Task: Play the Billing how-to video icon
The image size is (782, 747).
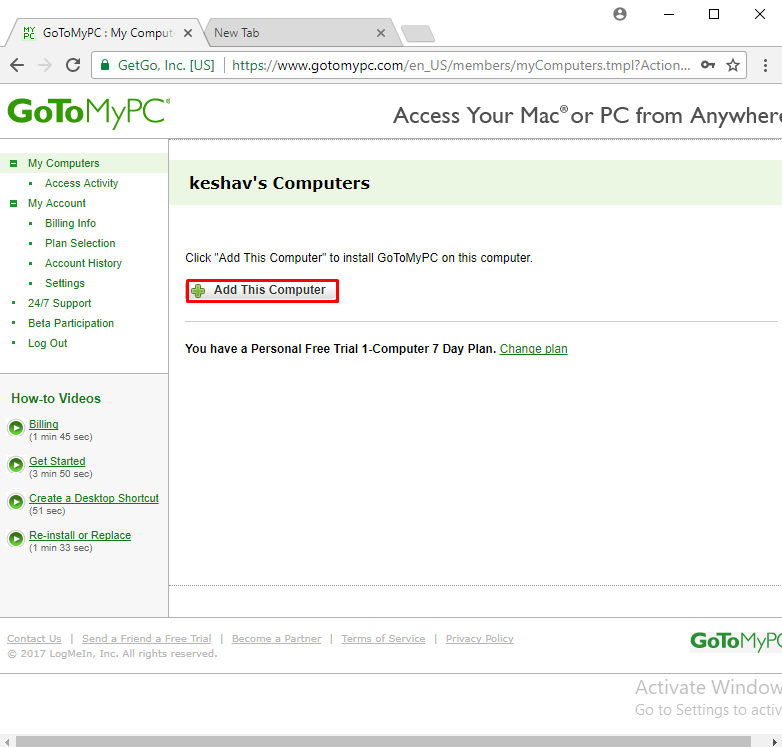Action: (x=16, y=428)
